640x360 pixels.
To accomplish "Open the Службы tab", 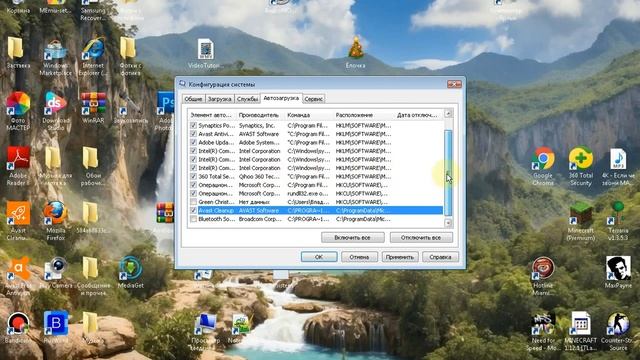I will (247, 99).
